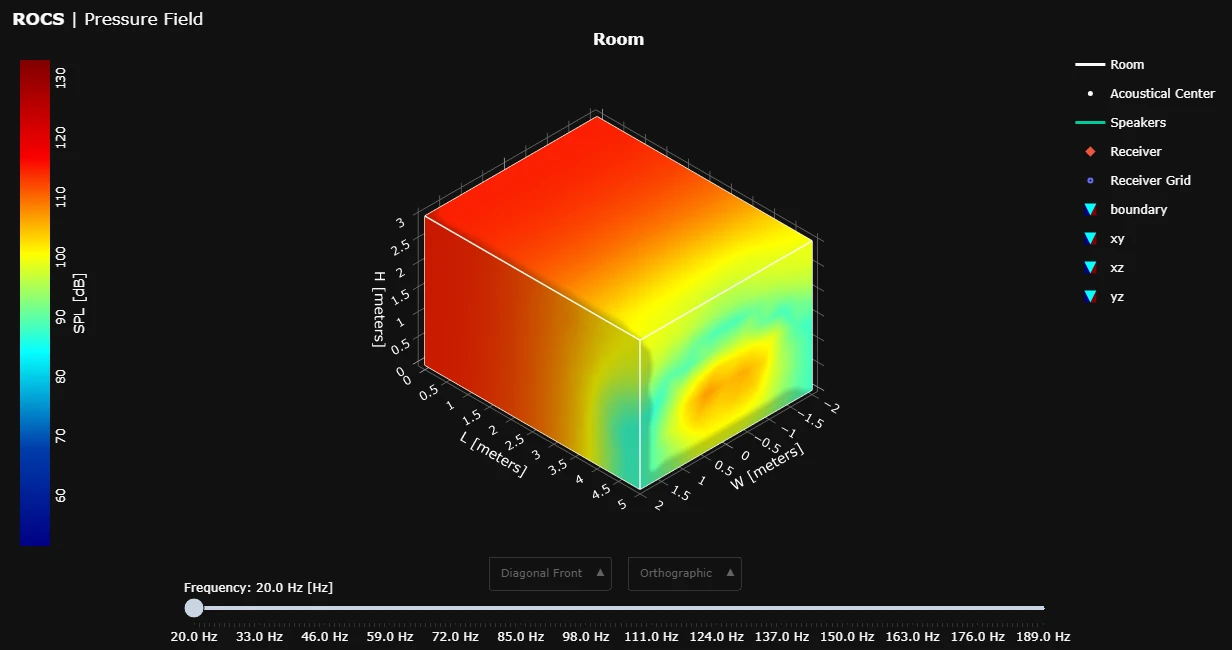Toggle visibility of Receiver Grid label
This screenshot has width=1232, height=650.
point(1150,181)
